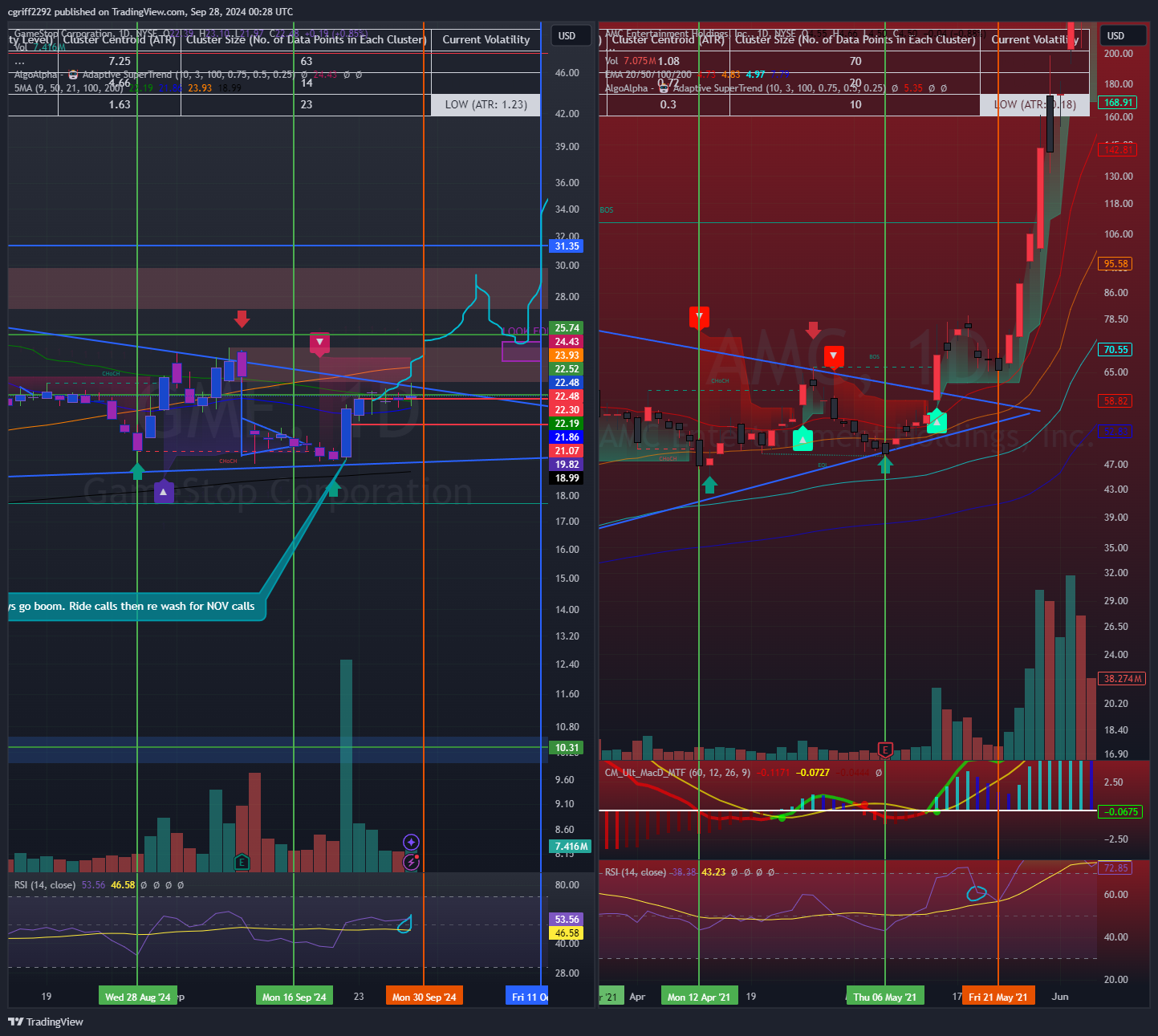Click the lightning bolt event icon on GME volume
Screen dimensions: 1158x1036
point(411,862)
